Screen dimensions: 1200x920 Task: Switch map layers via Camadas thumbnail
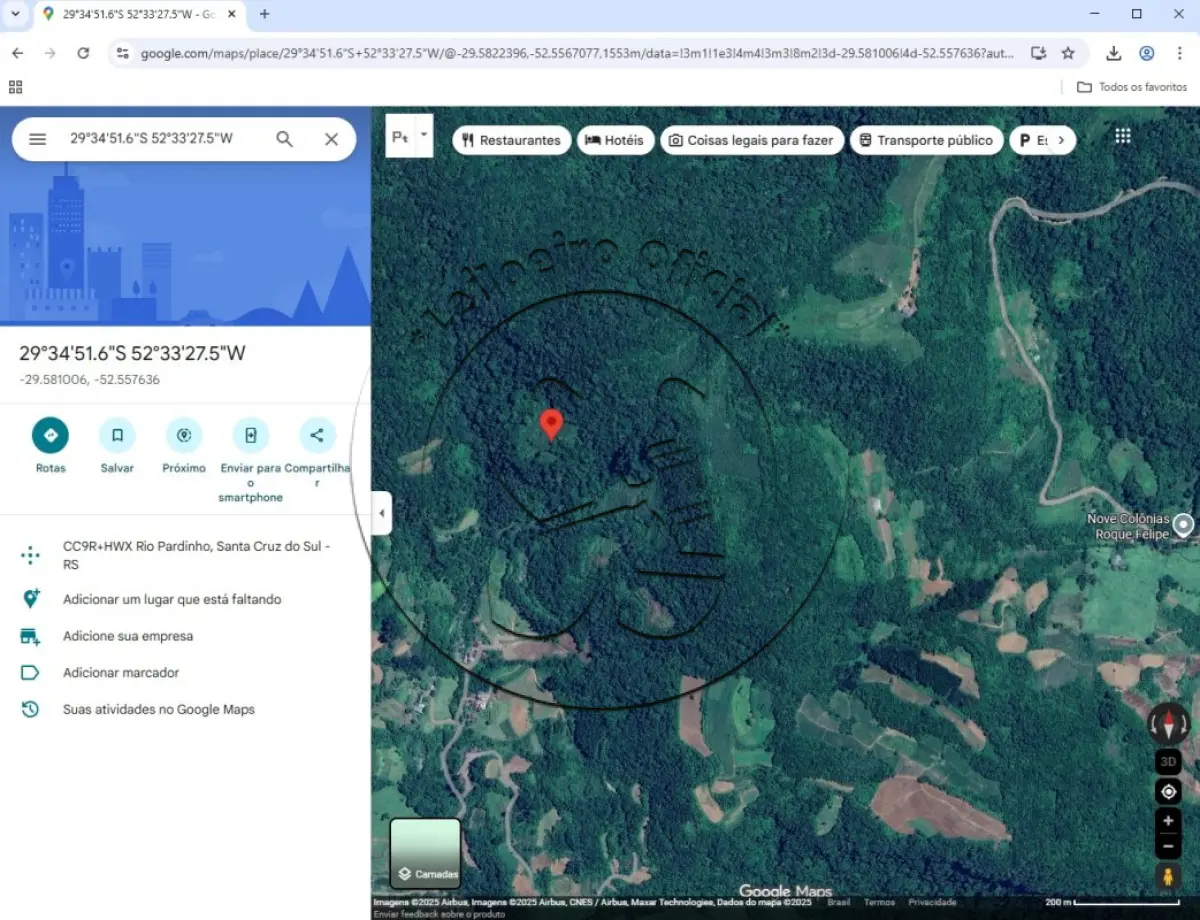[x=425, y=853]
